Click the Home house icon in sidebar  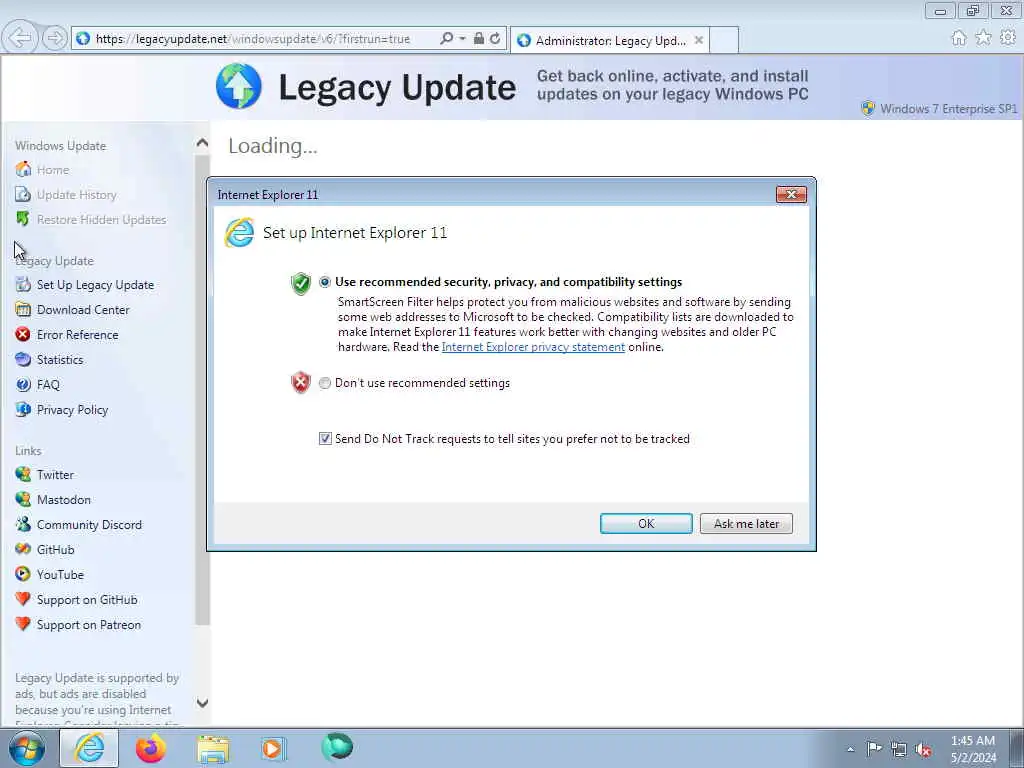(23, 170)
